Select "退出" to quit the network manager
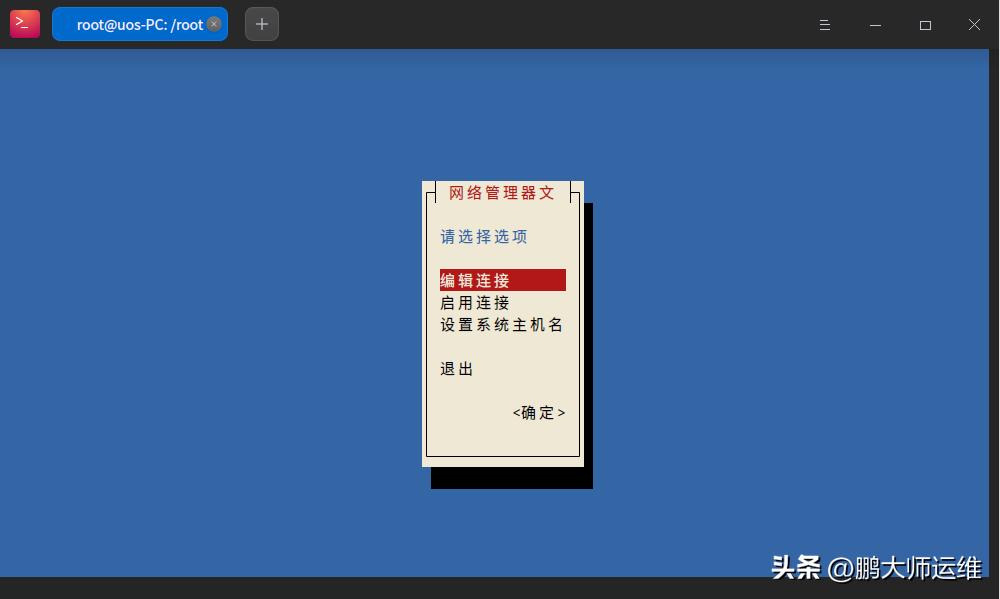The height and width of the screenshot is (599, 1000). point(455,368)
